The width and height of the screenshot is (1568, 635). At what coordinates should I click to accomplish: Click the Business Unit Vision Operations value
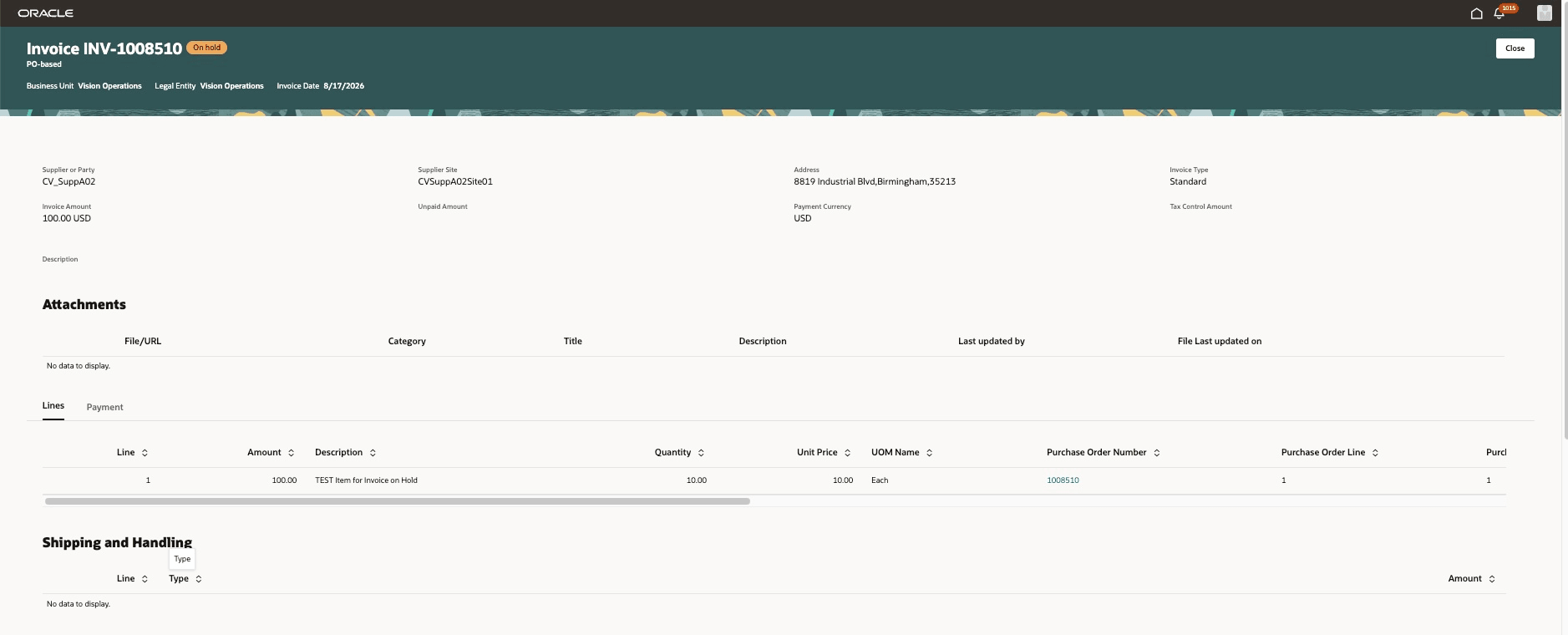pyautogui.click(x=109, y=86)
